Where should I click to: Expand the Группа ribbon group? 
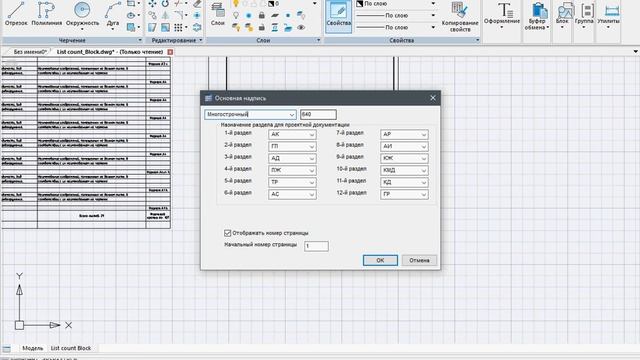(x=584, y=27)
